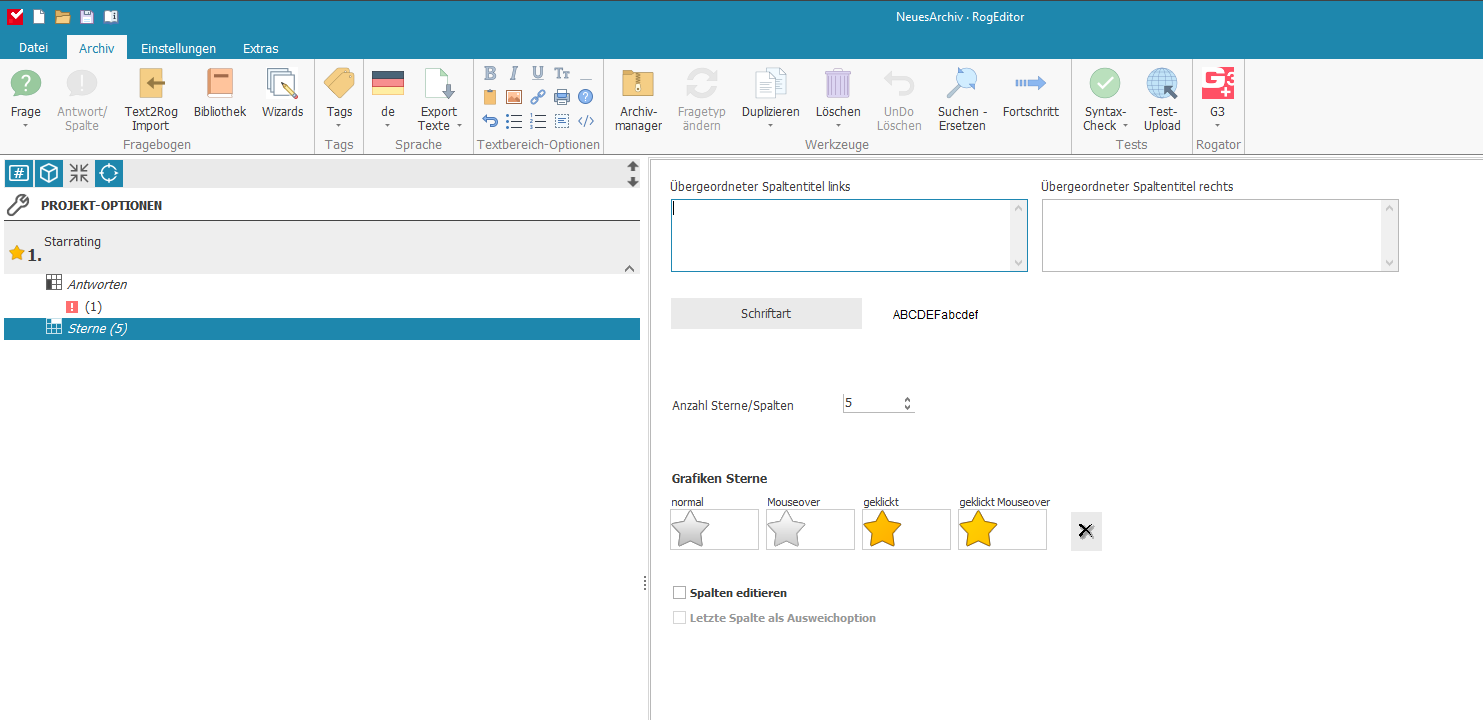Click the Fortschritt progress arrow icon
The width and height of the screenshot is (1483, 720).
click(x=1030, y=84)
